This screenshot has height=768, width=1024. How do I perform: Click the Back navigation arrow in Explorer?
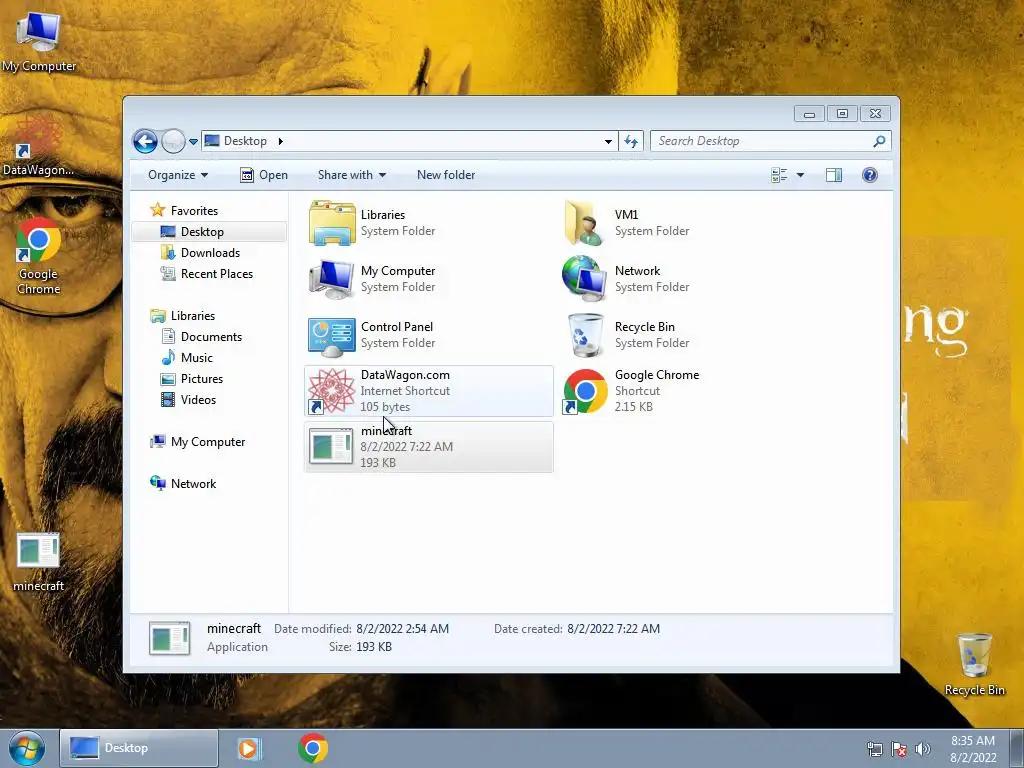(x=145, y=141)
